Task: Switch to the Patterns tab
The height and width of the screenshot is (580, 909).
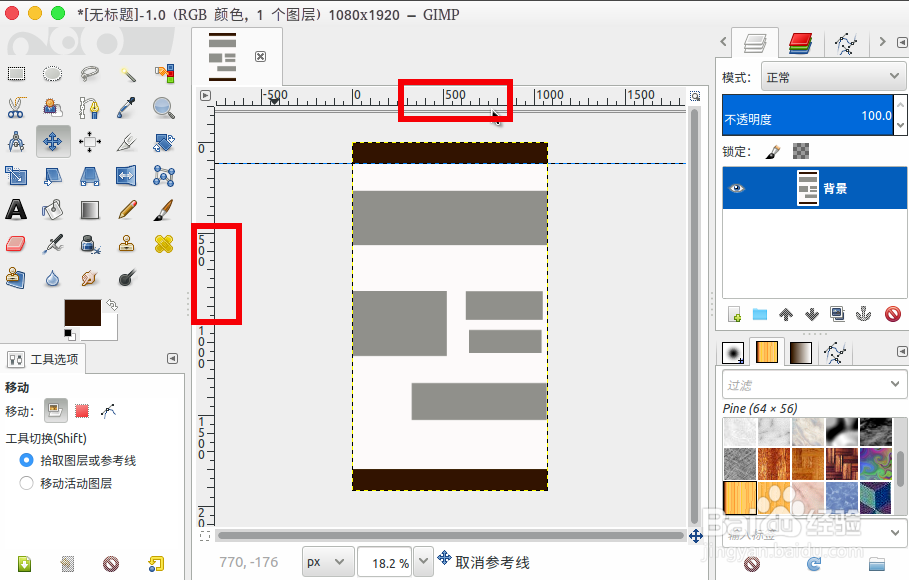Action: click(766, 352)
